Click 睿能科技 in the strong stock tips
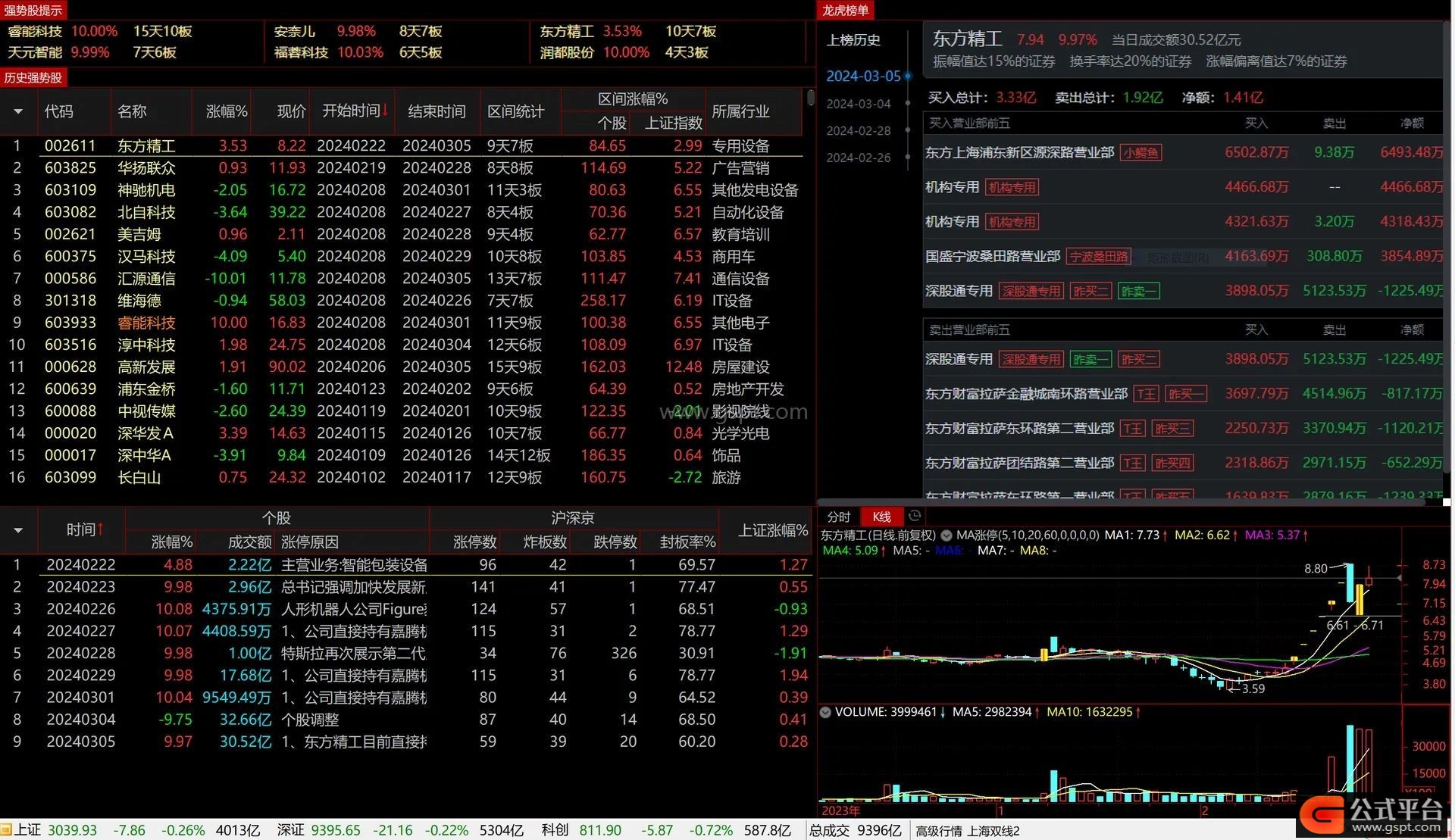This screenshot has height=840, width=1455. (35, 31)
